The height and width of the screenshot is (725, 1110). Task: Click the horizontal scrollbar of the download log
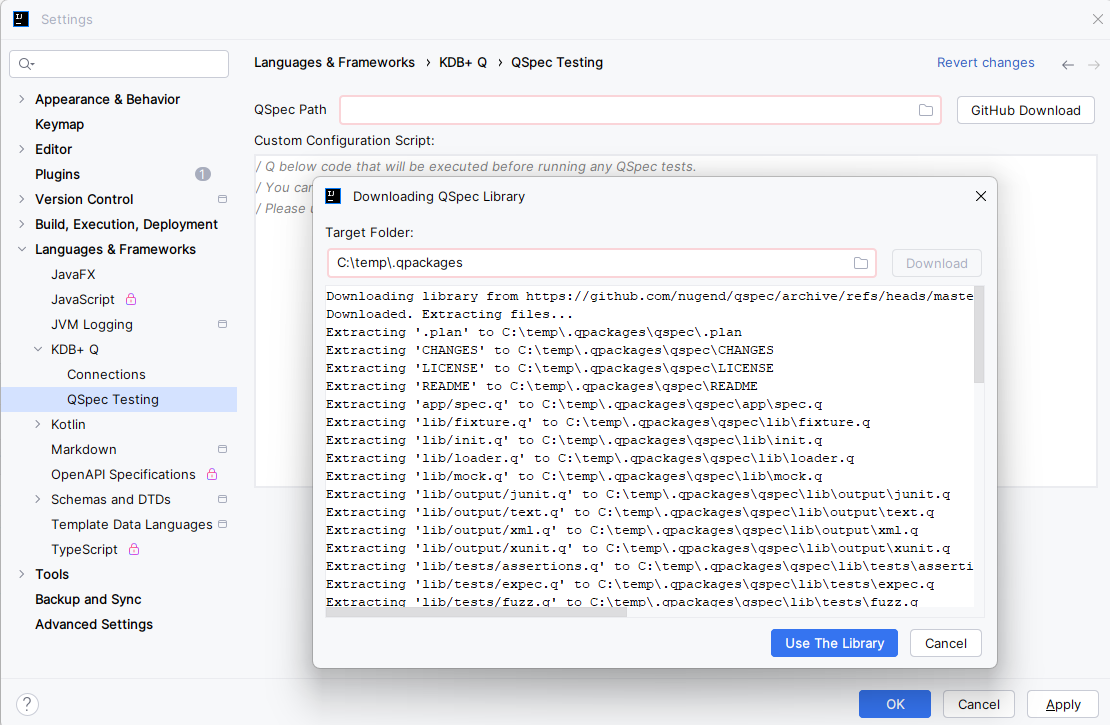(476, 612)
